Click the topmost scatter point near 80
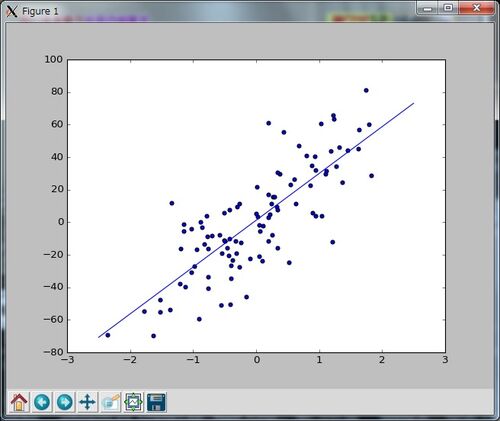 pos(366,90)
